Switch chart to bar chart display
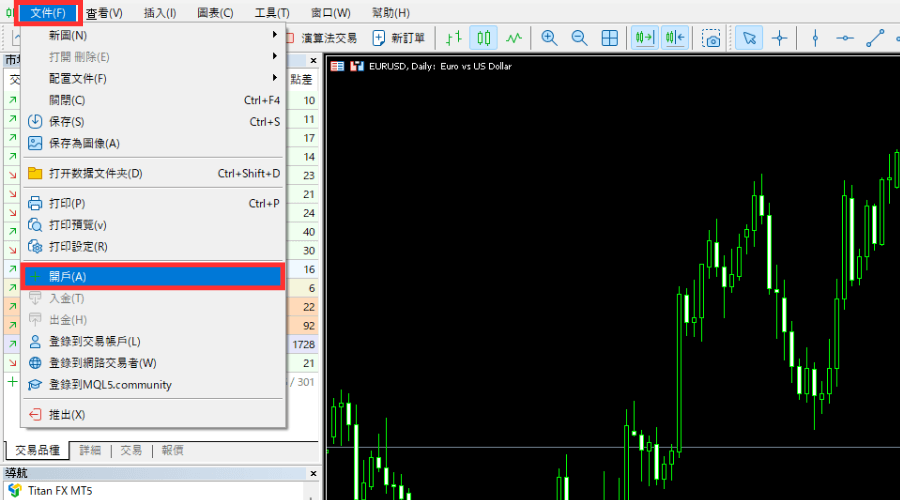 click(453, 38)
